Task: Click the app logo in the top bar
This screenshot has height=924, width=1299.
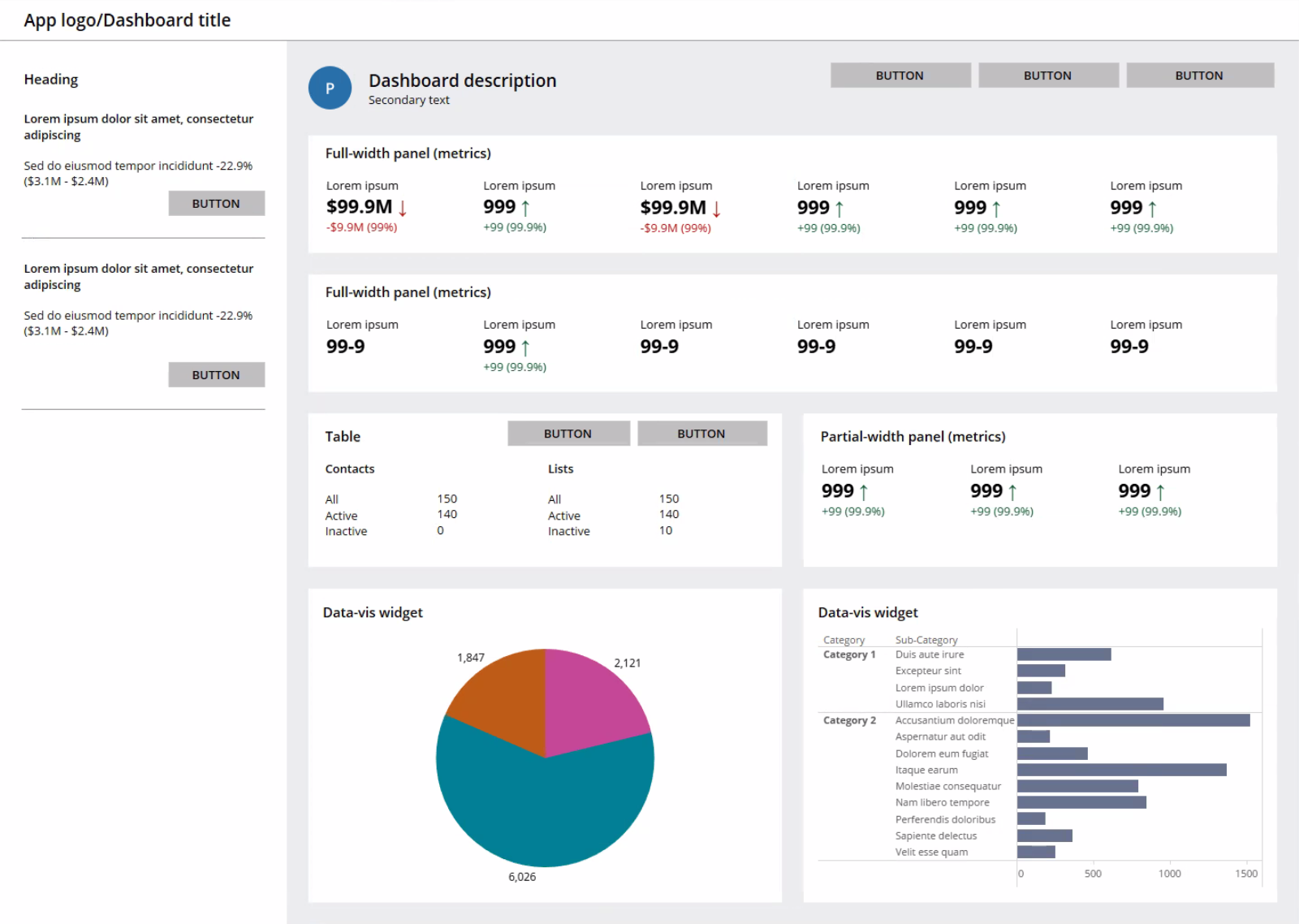Action: (x=127, y=19)
